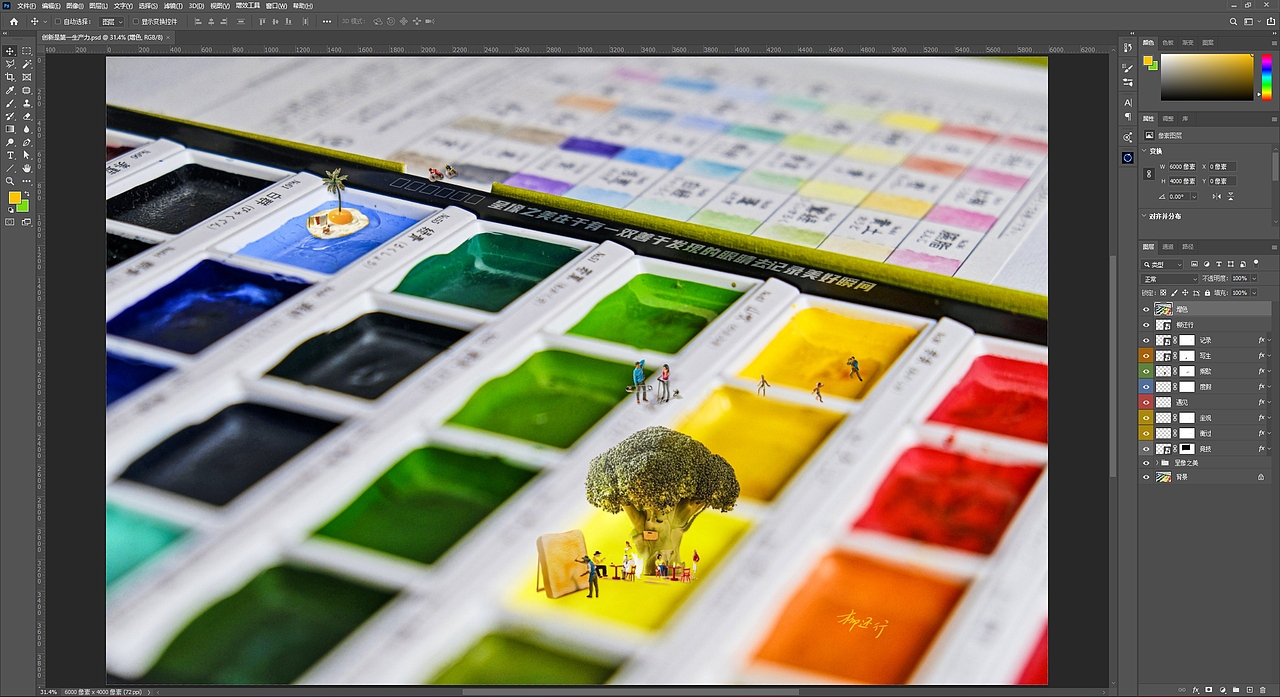Select the Eyedropper tool
The width and height of the screenshot is (1280, 697).
(x=10, y=90)
